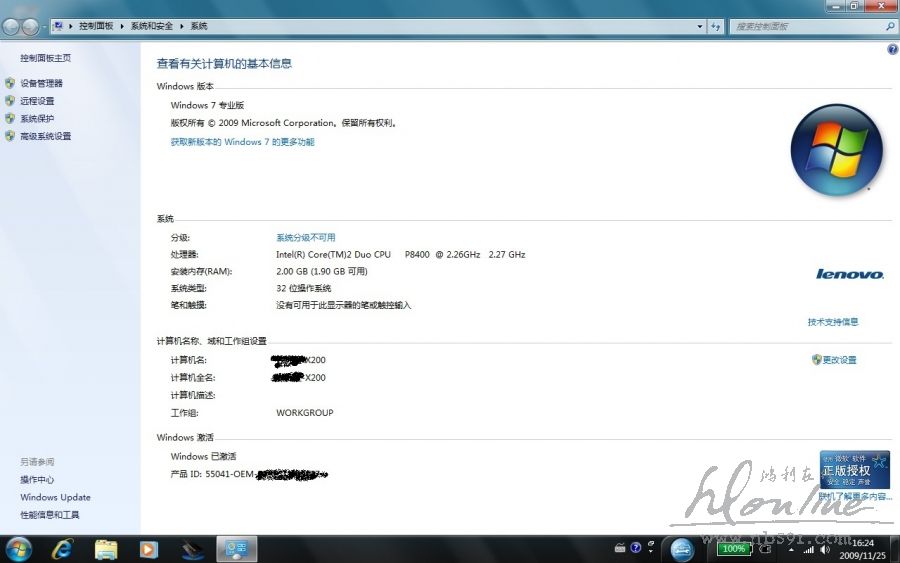Click 获取新版本的 Windows 7 的更多功能 link
This screenshot has width=900, height=563.
[242, 142]
